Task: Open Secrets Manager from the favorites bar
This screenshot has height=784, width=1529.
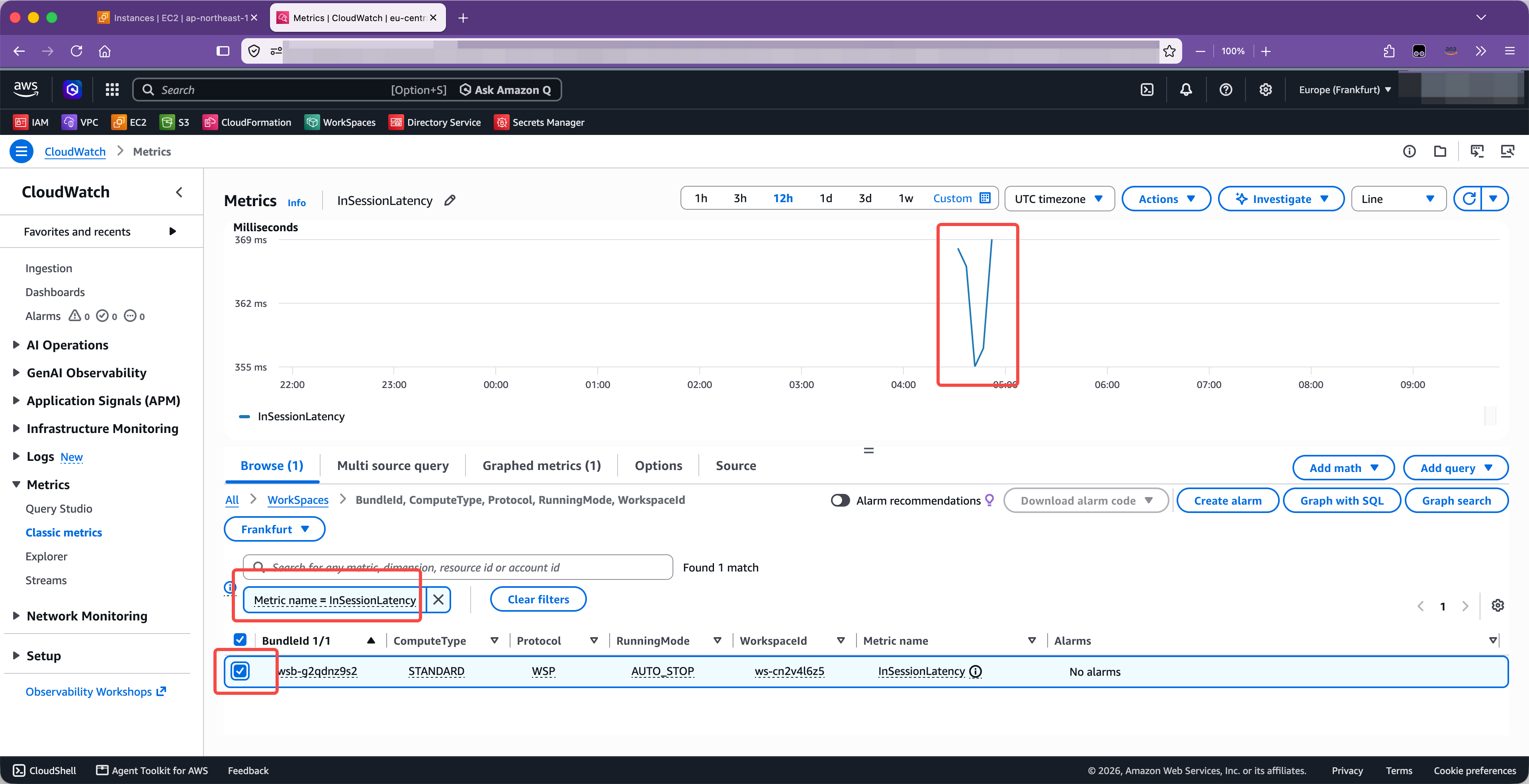Action: [x=539, y=122]
